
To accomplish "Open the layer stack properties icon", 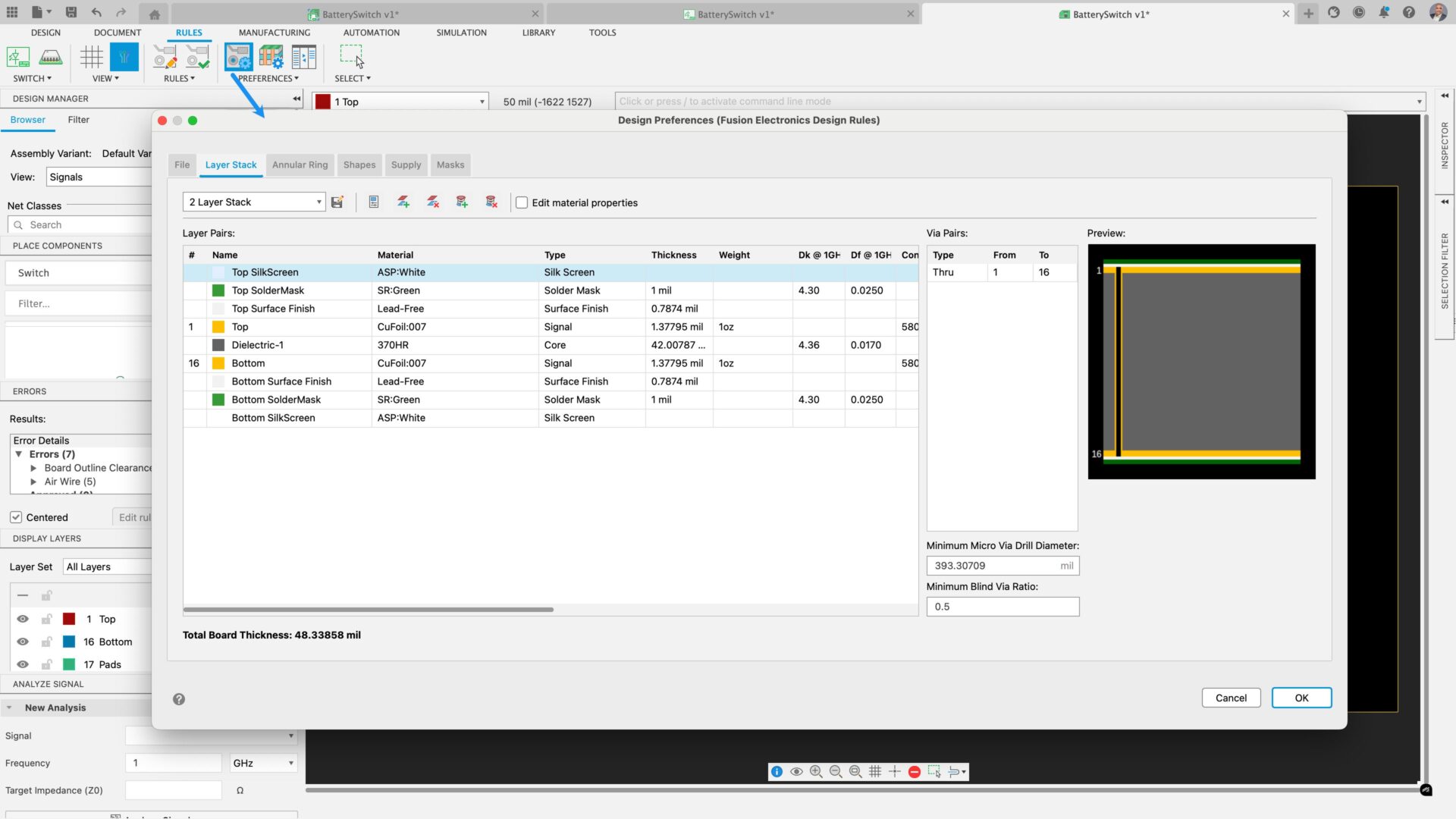I will click(x=374, y=202).
